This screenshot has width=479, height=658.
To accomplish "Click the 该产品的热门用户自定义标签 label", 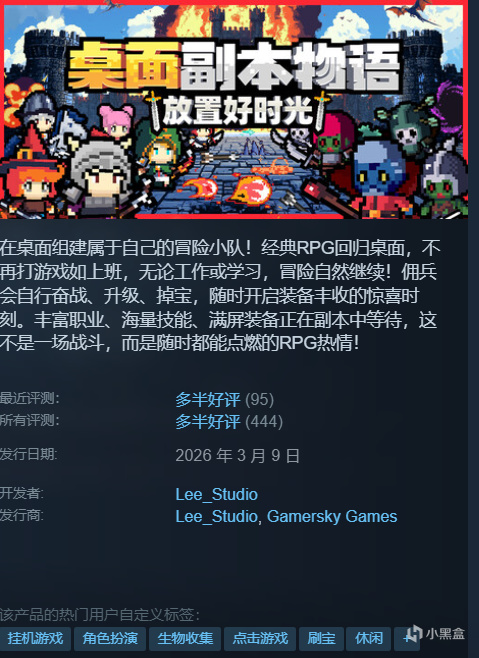I will point(100,615).
